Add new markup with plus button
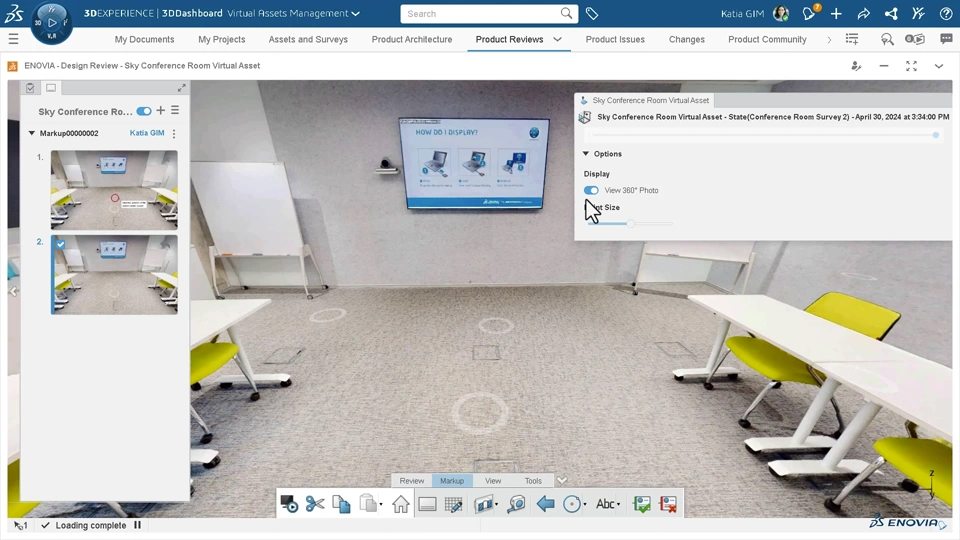The width and height of the screenshot is (960, 540). tap(160, 110)
